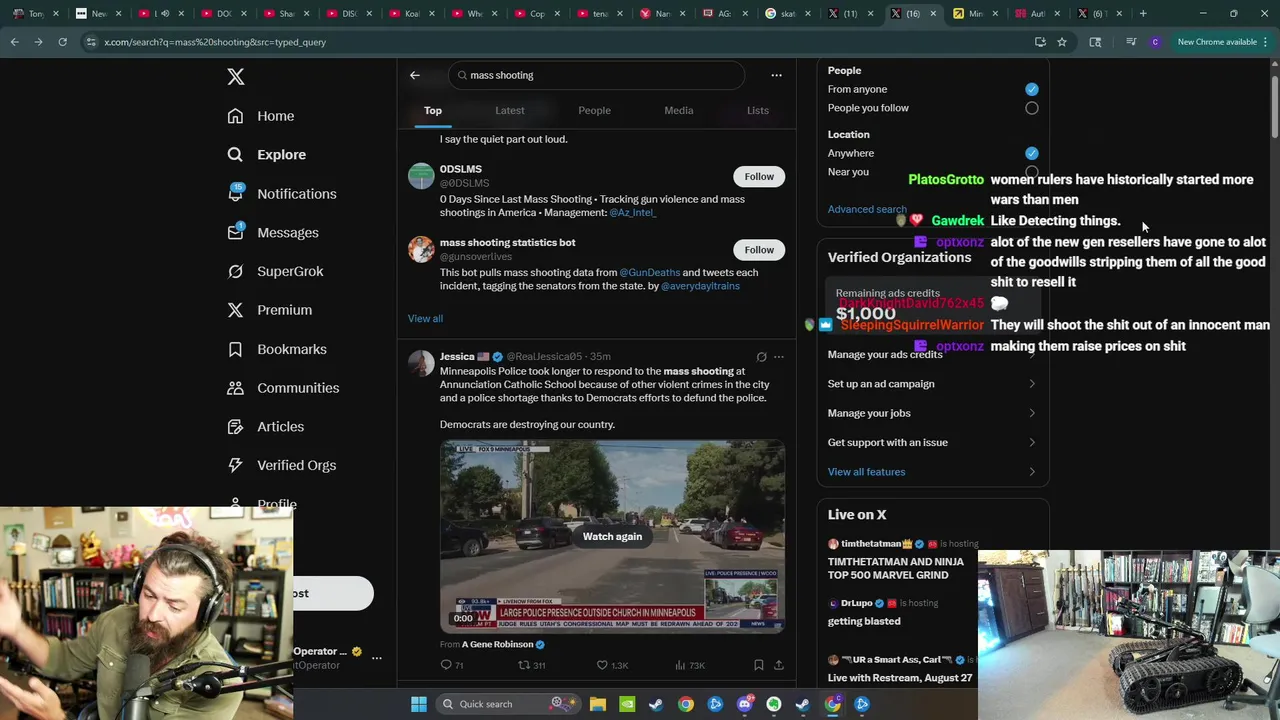1280x720 pixels.
Task: Switch to Lists search tab
Action: [x=758, y=110]
